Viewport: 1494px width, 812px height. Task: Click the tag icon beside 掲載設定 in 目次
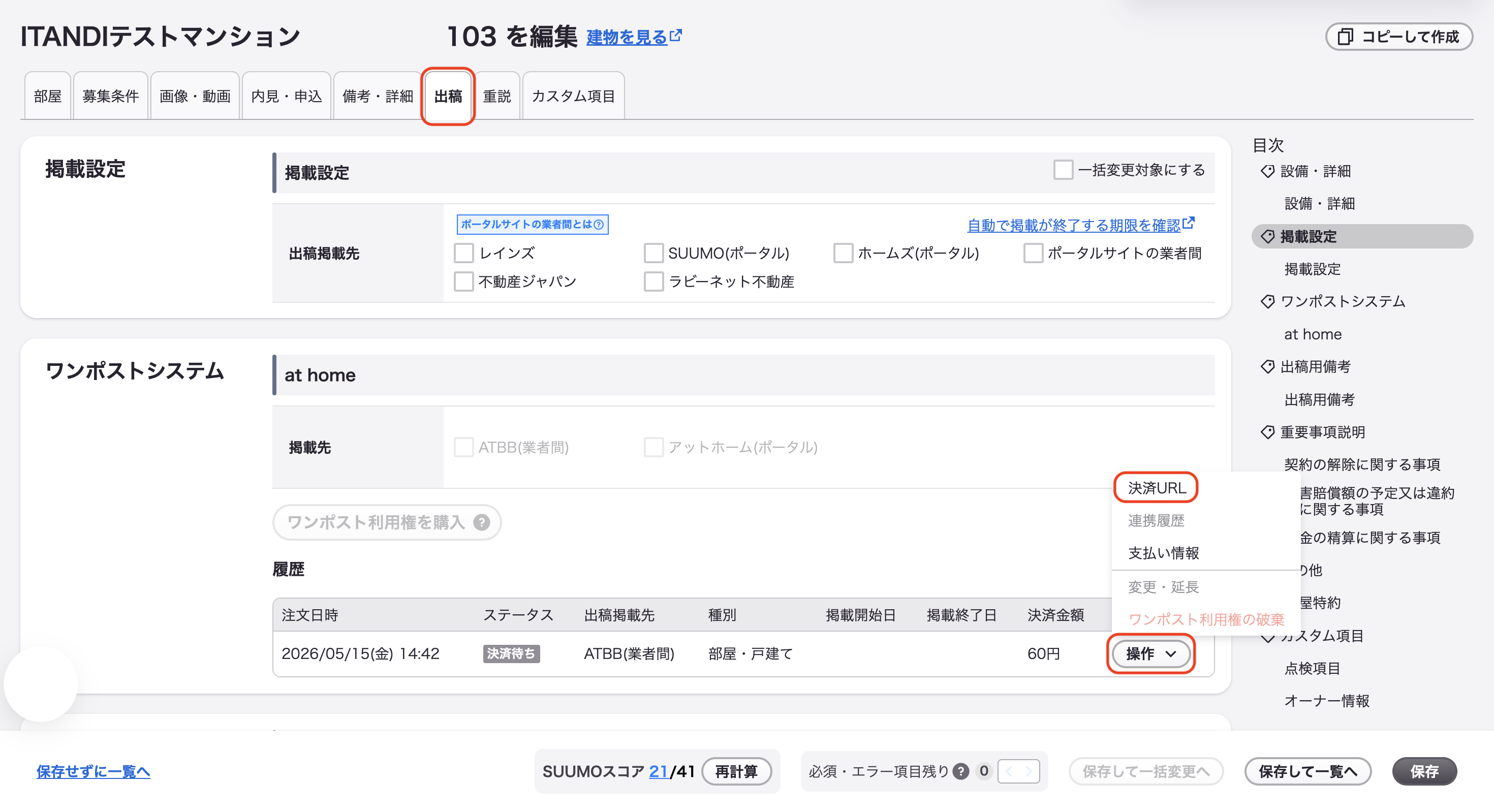(1267, 237)
